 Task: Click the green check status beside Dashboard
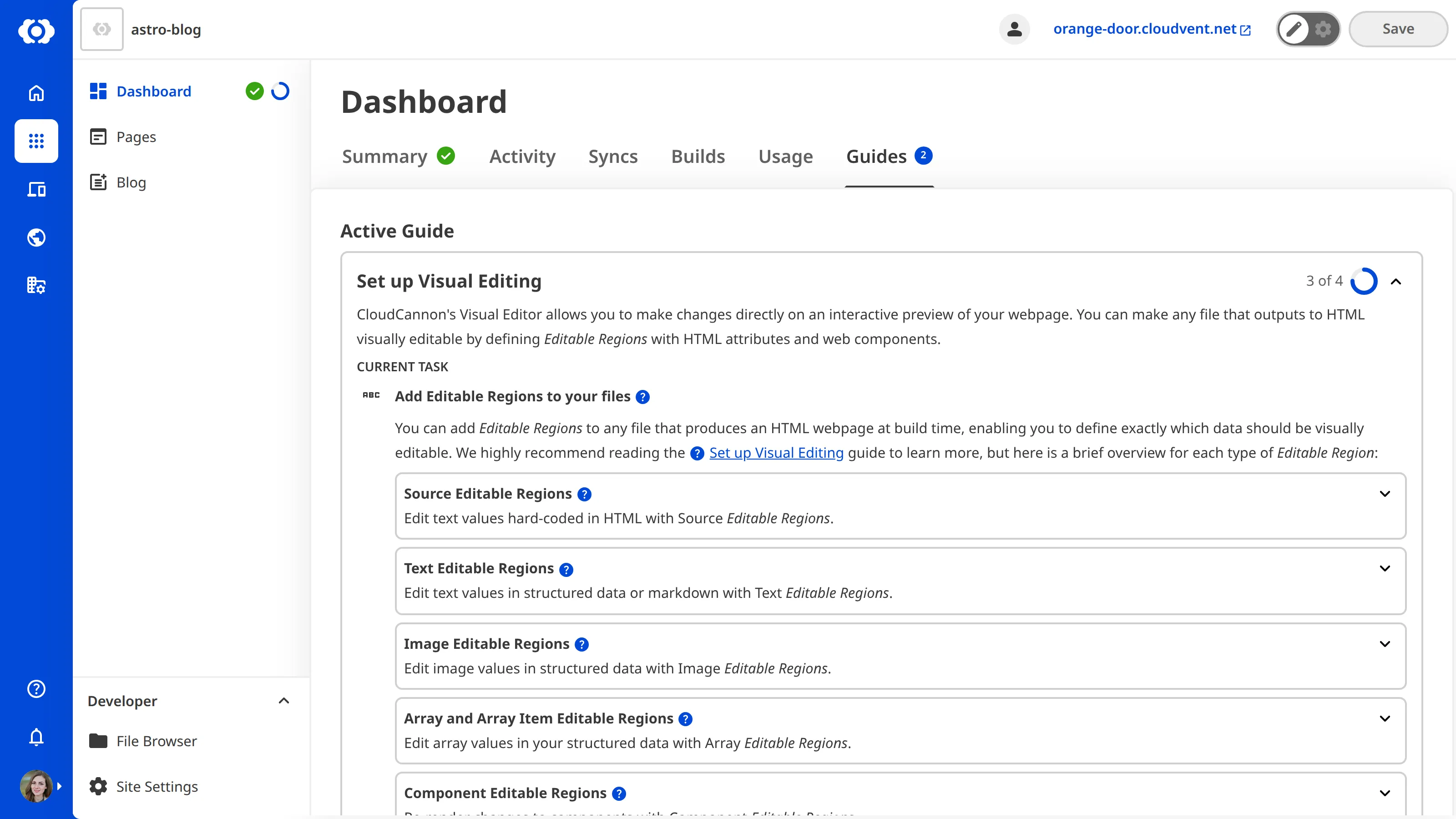coord(254,91)
